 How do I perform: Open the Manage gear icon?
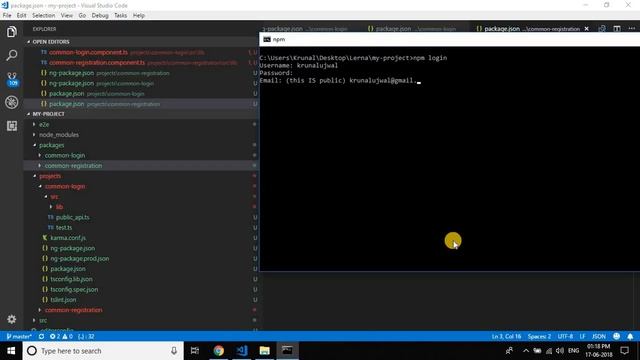click(x=11, y=319)
